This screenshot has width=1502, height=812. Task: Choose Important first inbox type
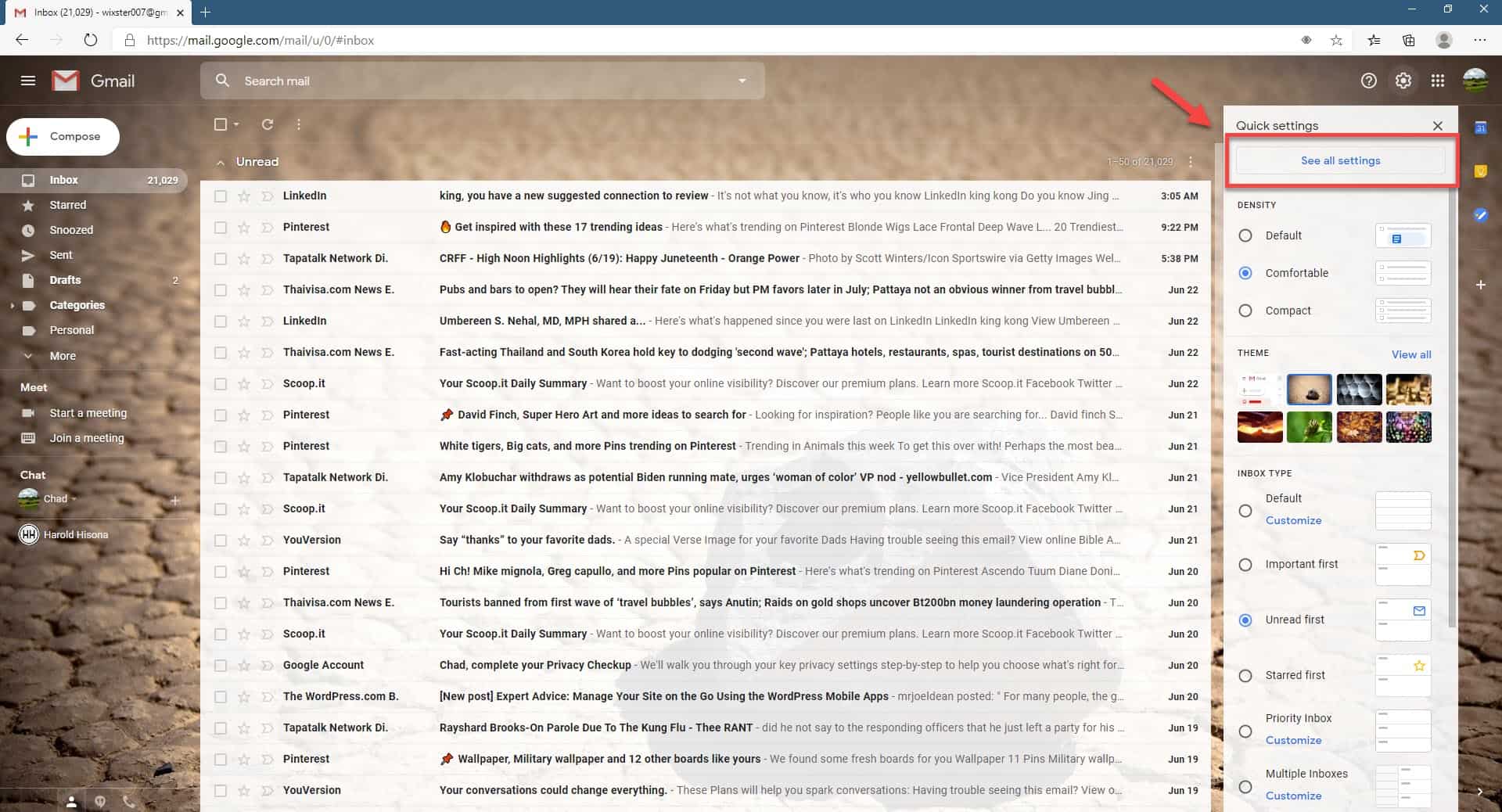(x=1245, y=564)
